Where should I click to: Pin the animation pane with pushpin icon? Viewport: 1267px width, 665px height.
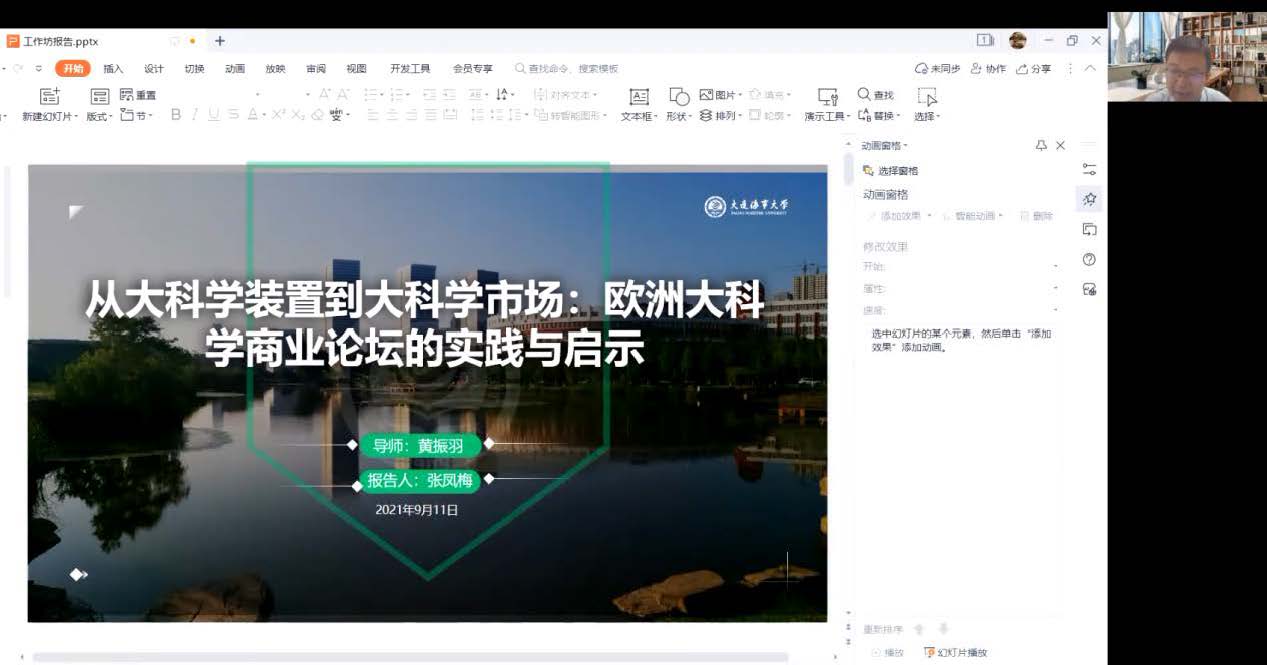pos(1041,146)
